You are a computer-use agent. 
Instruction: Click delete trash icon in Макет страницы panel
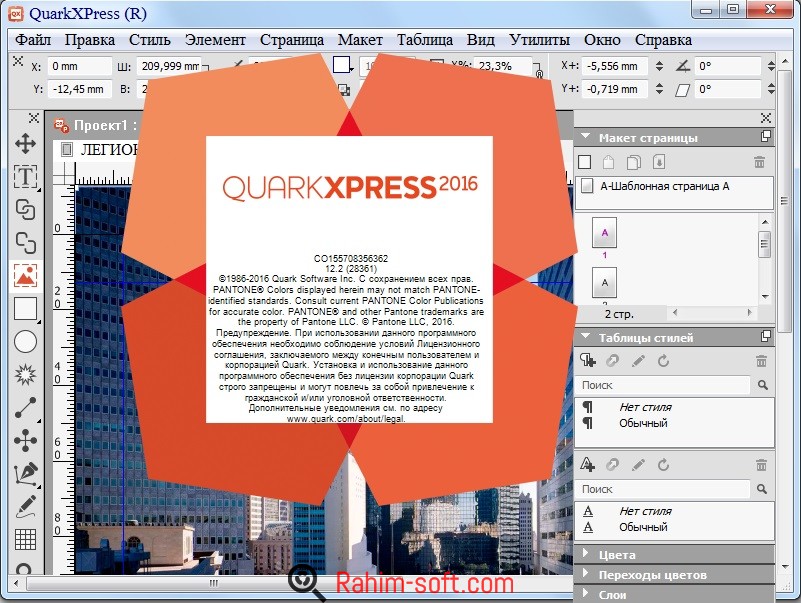(x=760, y=163)
